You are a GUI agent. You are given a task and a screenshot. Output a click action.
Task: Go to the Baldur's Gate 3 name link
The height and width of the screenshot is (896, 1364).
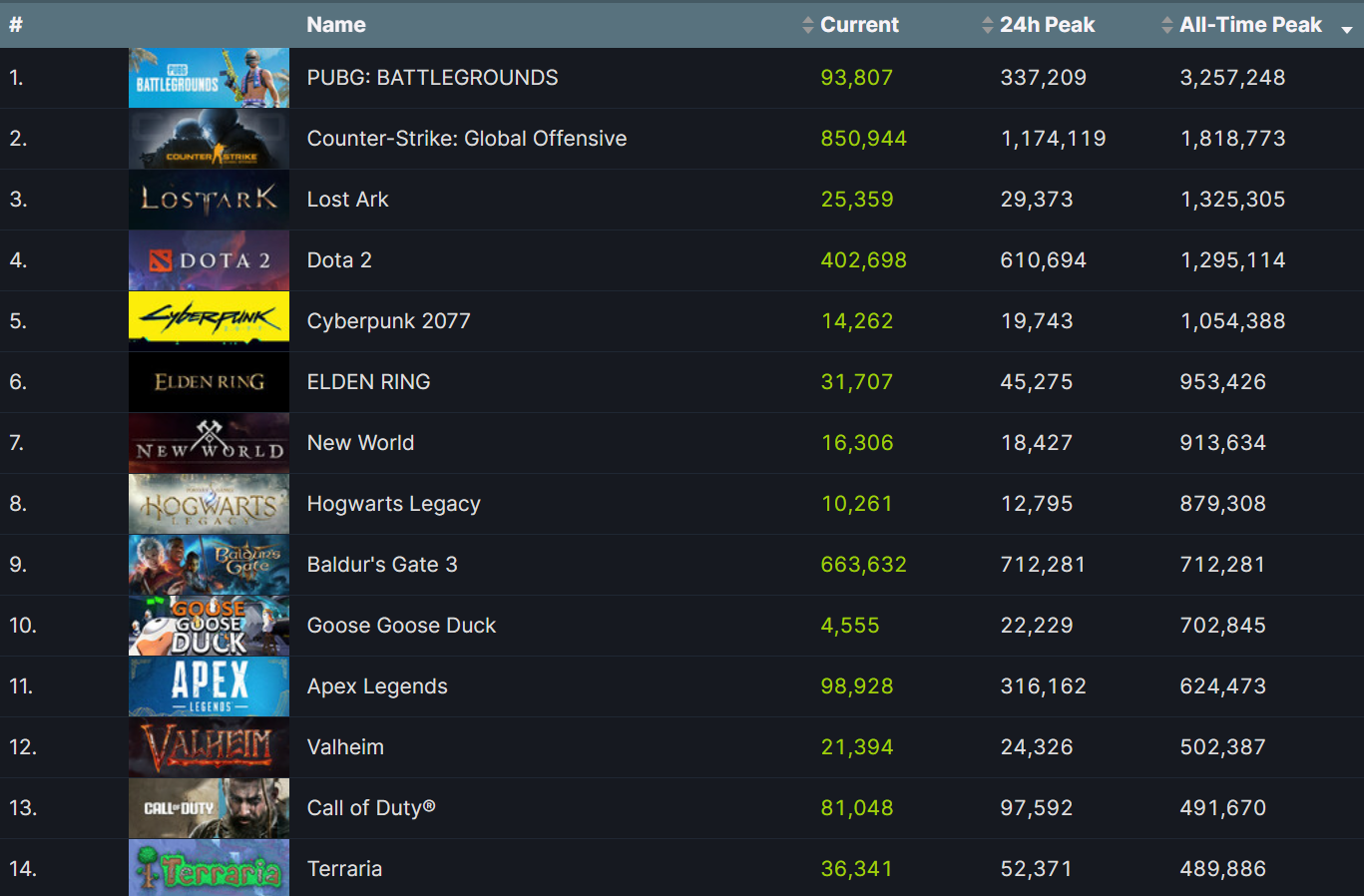382,565
